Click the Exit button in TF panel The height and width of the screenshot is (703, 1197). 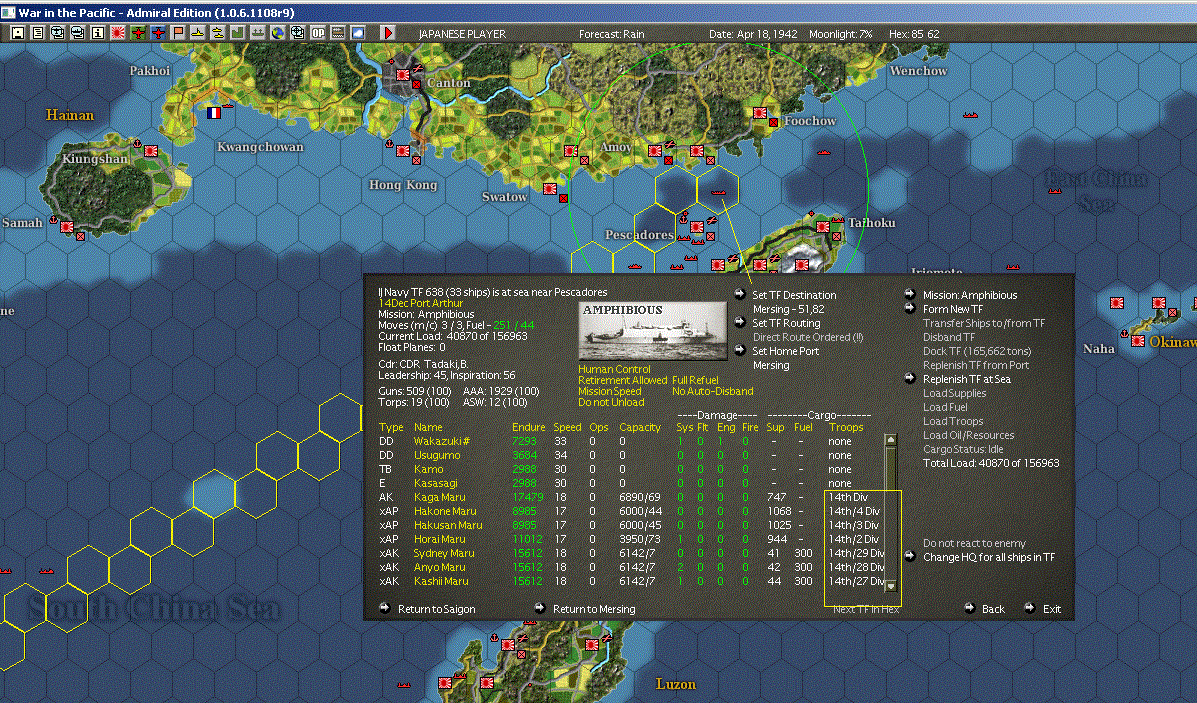[x=1052, y=609]
